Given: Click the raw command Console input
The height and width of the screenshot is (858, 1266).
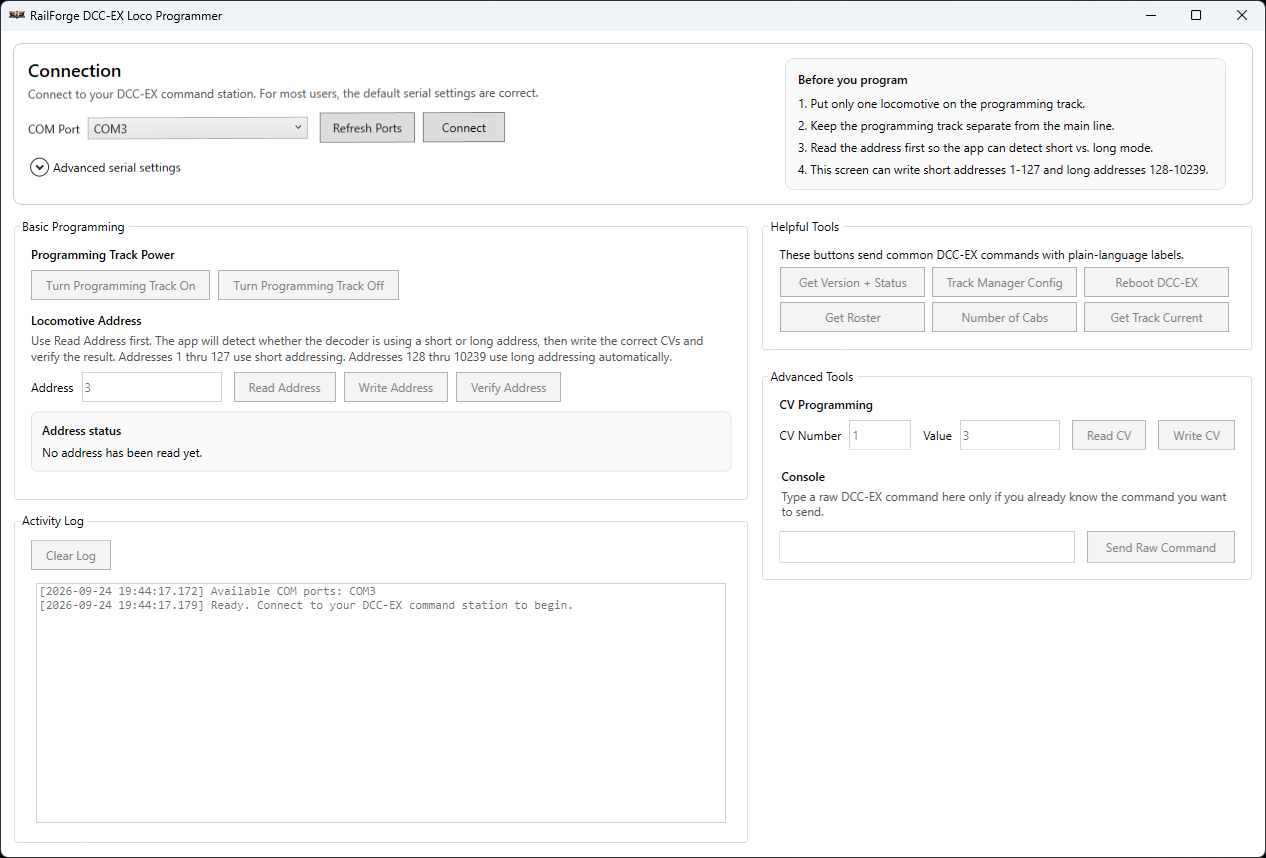Looking at the screenshot, I should (927, 547).
